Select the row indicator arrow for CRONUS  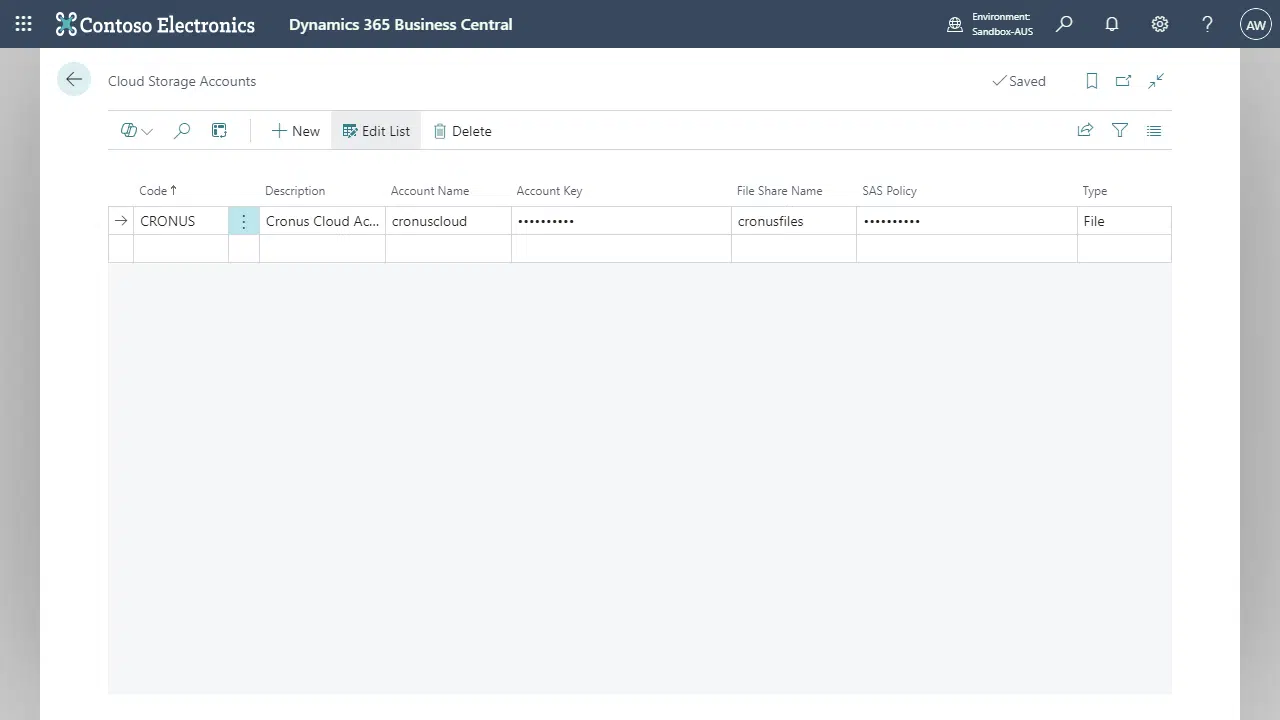point(121,221)
